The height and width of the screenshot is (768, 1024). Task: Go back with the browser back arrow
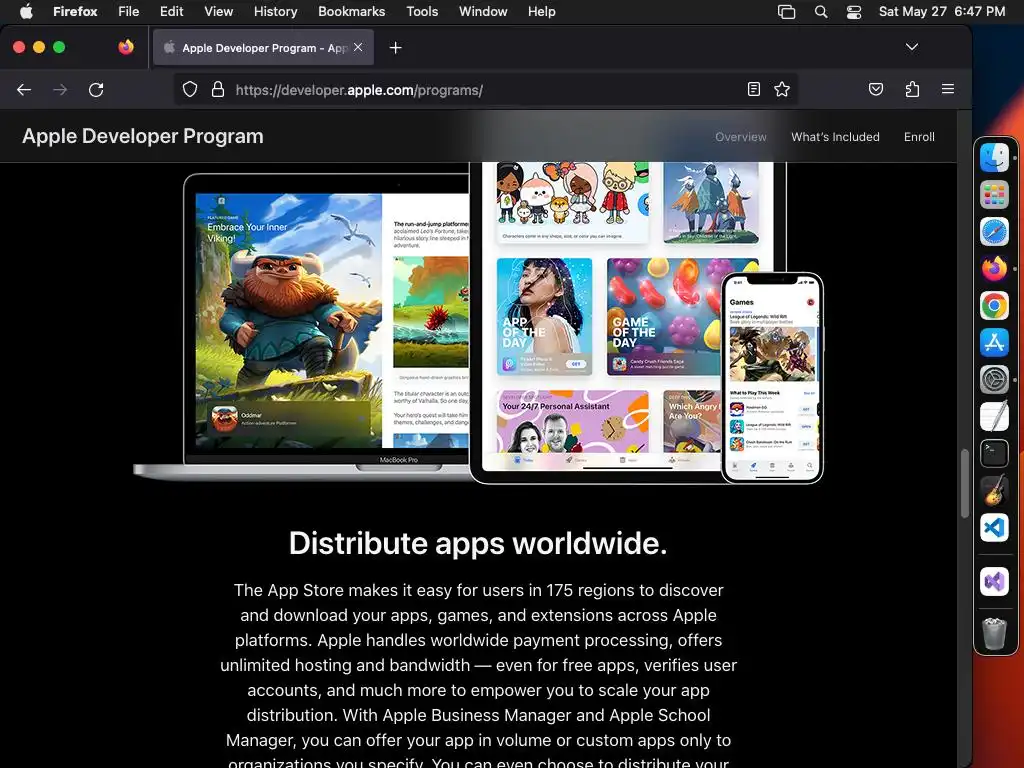click(x=24, y=90)
